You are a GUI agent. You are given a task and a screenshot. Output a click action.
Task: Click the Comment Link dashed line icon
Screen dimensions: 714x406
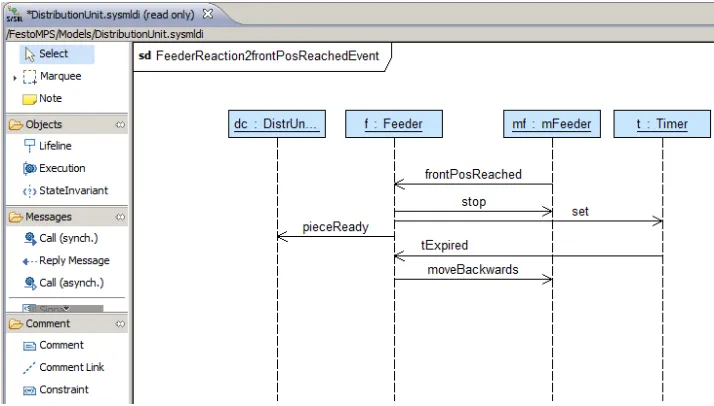(29, 368)
